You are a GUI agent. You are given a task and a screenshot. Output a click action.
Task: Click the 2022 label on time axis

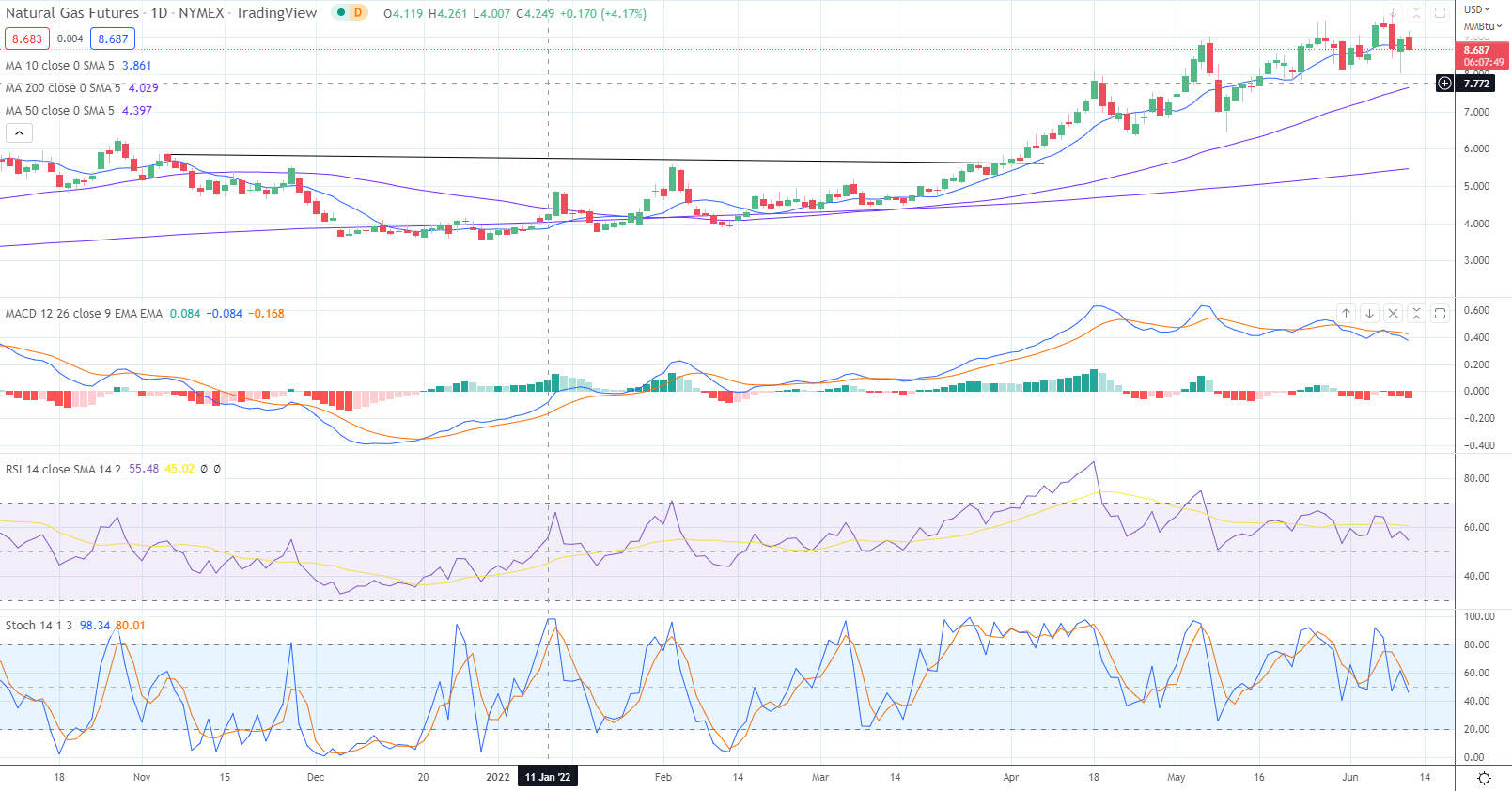[498, 777]
